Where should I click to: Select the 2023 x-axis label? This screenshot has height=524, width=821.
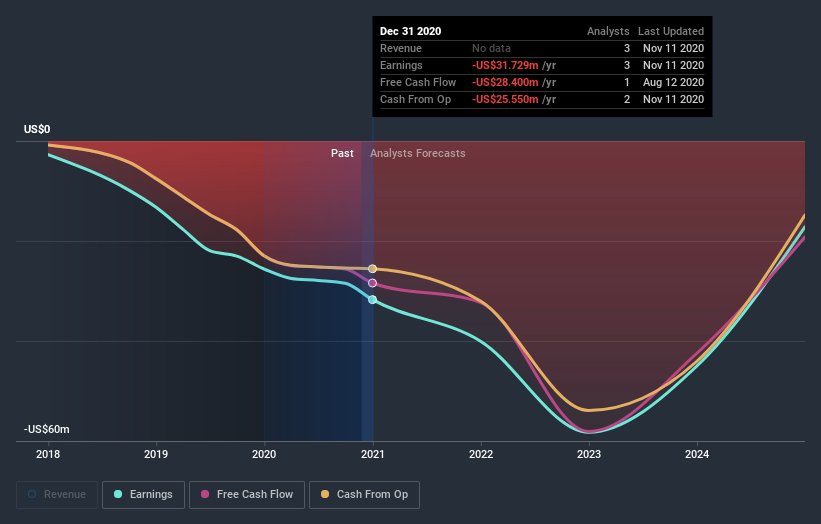[x=589, y=454]
